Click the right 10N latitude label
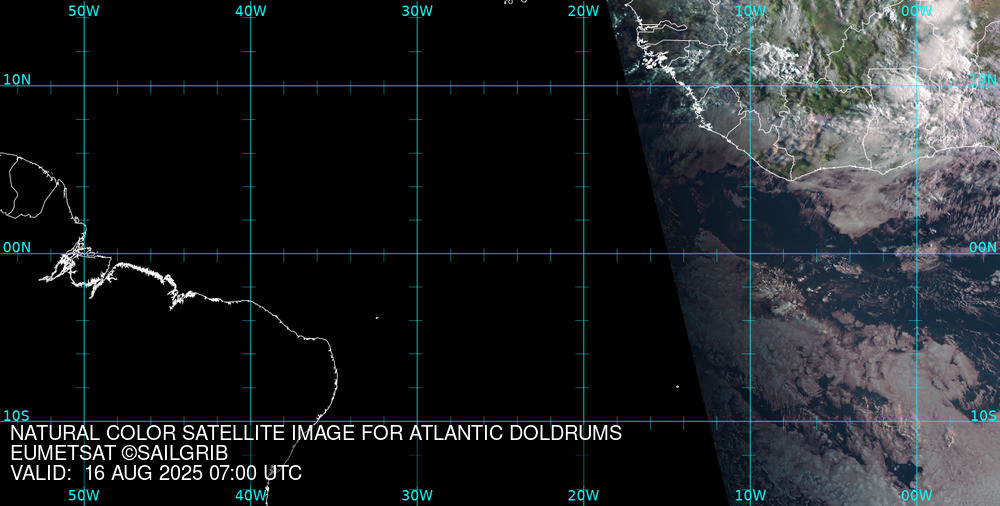The height and width of the screenshot is (506, 1000). [x=983, y=80]
